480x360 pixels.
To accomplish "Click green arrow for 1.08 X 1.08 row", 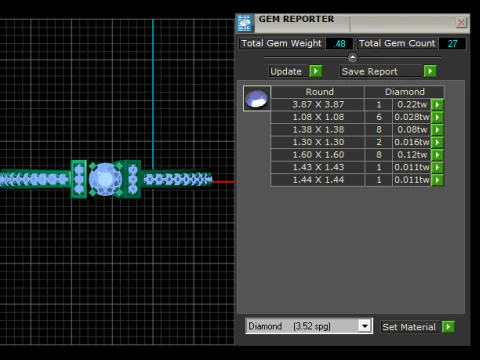I will point(437,117).
